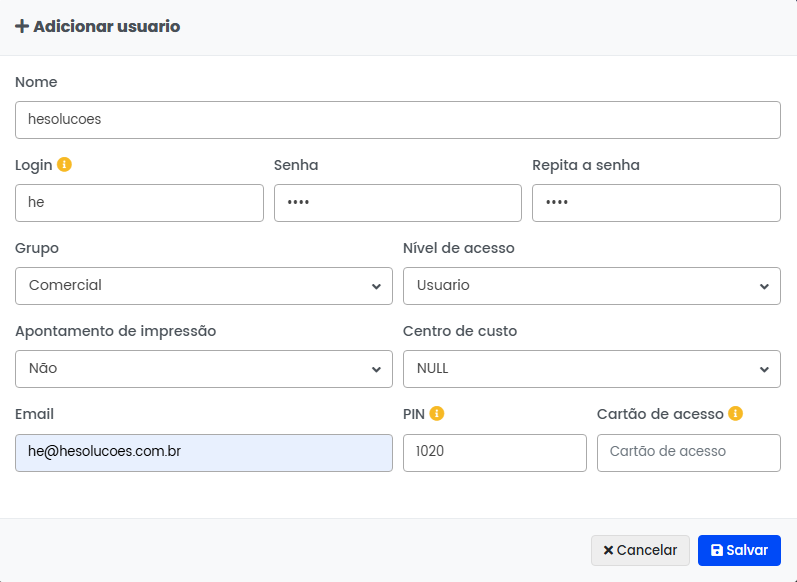797x582 pixels.
Task: Click the Repita a senha label
Action: 585,165
